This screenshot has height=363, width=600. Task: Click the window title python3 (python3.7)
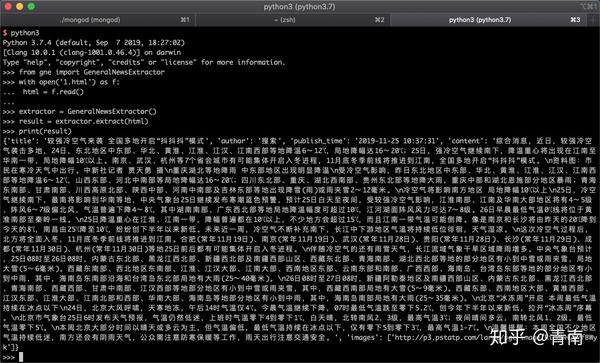(299, 7)
